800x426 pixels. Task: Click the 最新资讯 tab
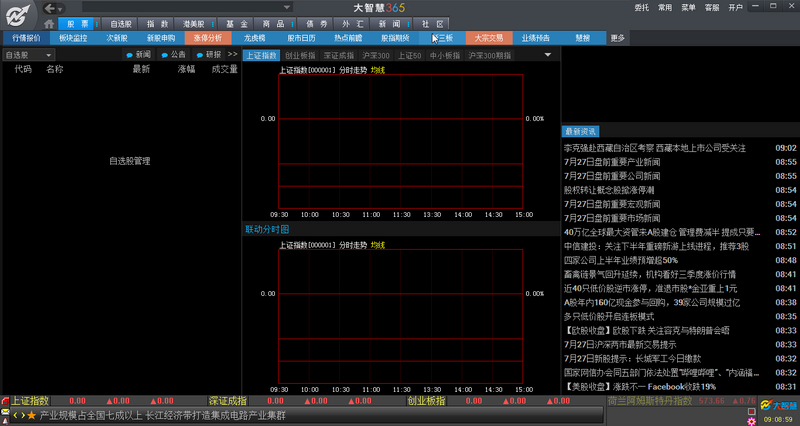pyautogui.click(x=581, y=132)
